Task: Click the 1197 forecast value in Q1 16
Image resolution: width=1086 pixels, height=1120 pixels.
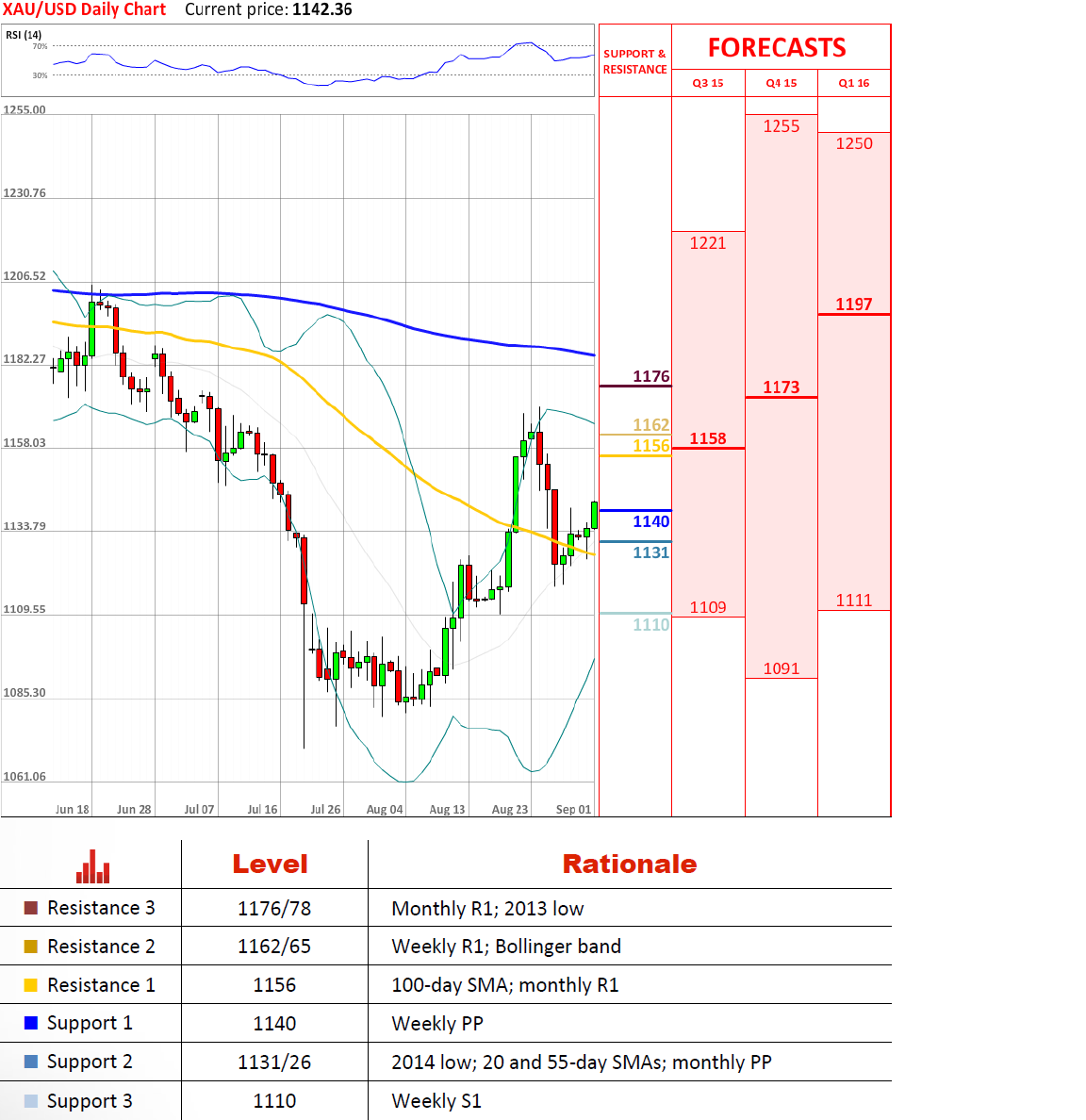Action: point(854,305)
